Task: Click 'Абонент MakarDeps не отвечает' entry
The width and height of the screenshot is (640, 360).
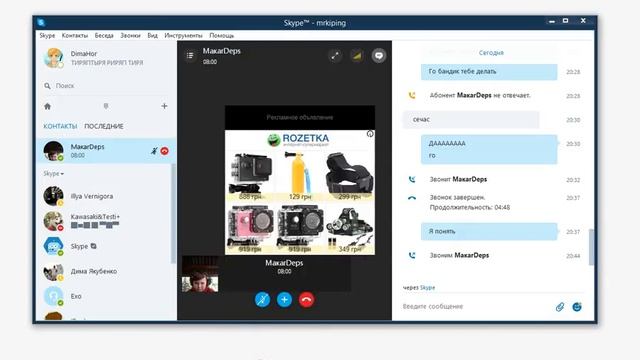Action: [480, 95]
